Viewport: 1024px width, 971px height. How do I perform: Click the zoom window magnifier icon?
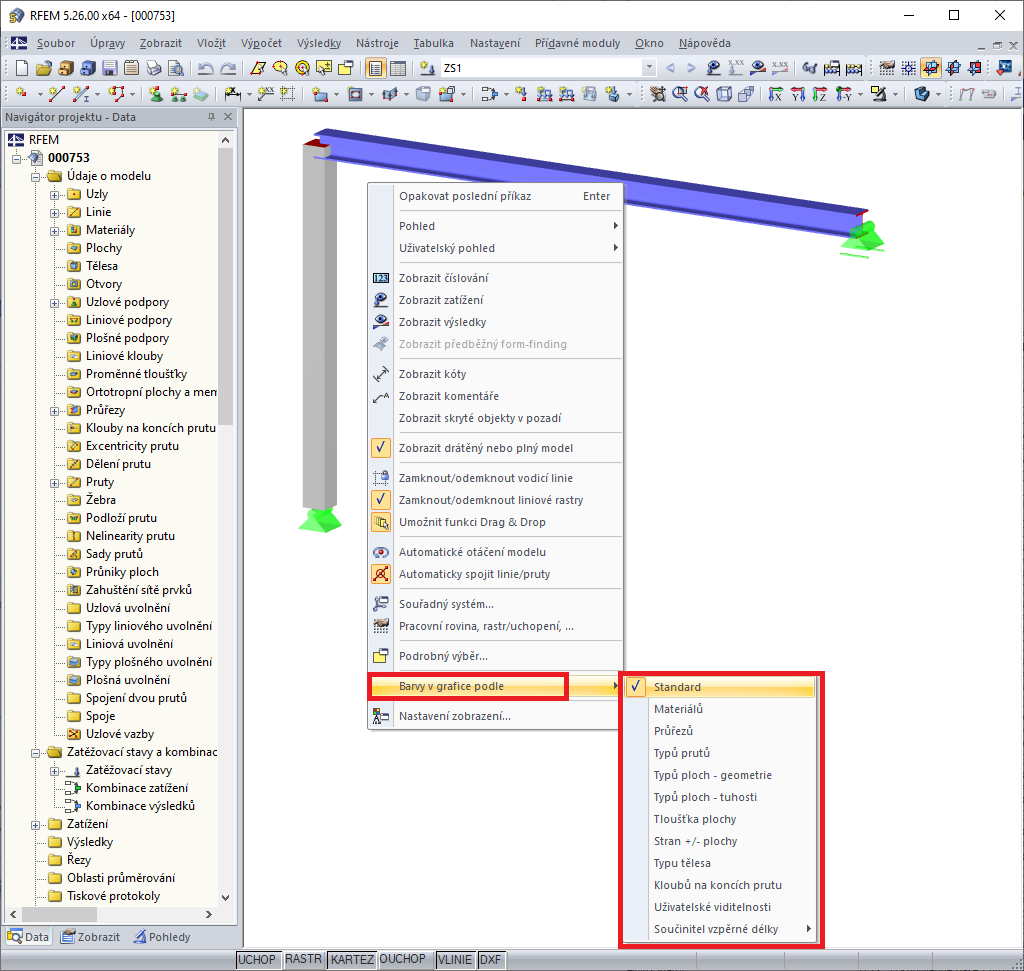680,95
